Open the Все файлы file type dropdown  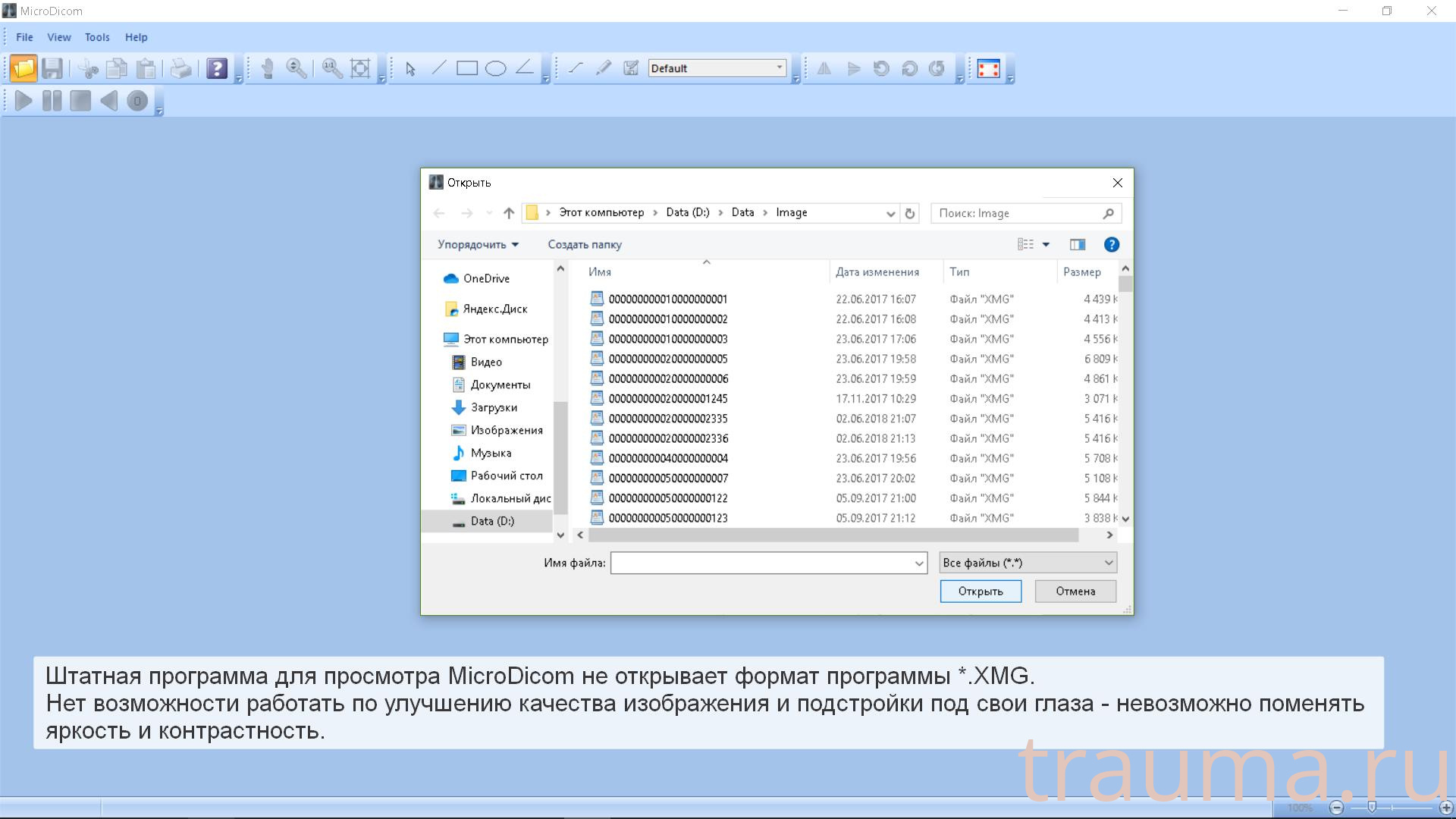click(1028, 563)
